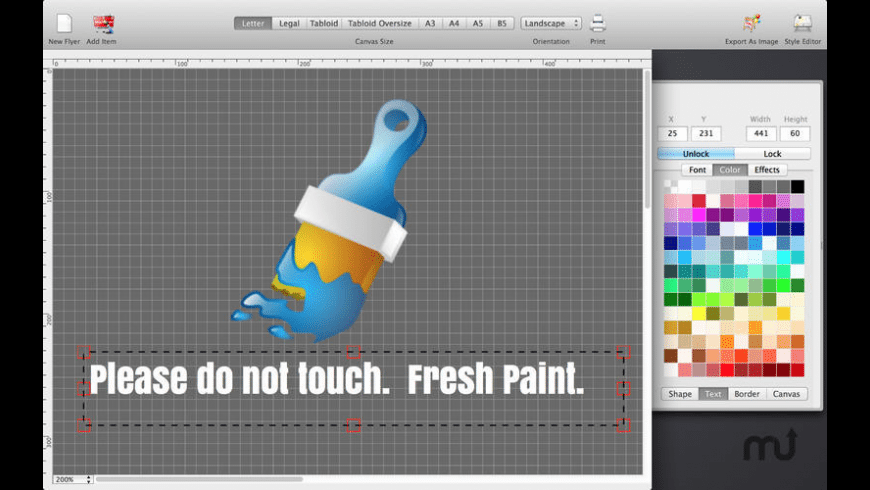Pick the bright red swatch in the bottom-right corner
Viewport: 870px width, 490px height.
tap(797, 370)
